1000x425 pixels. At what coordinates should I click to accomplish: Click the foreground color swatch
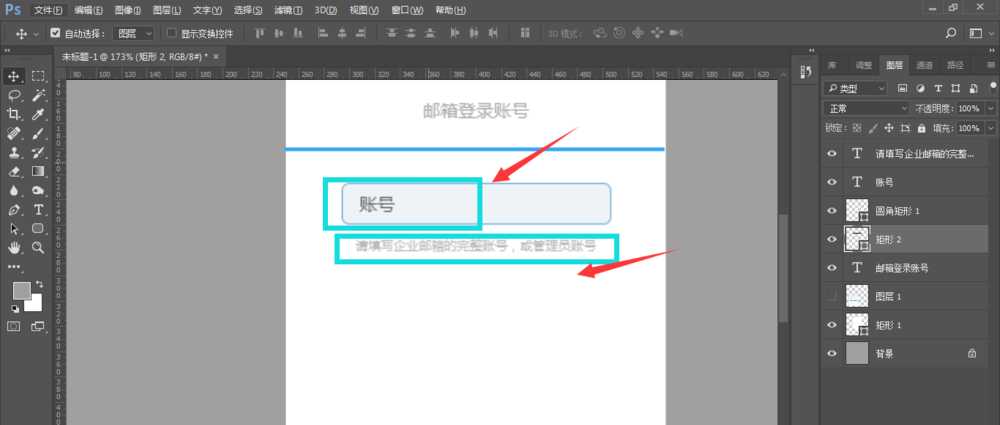21,291
